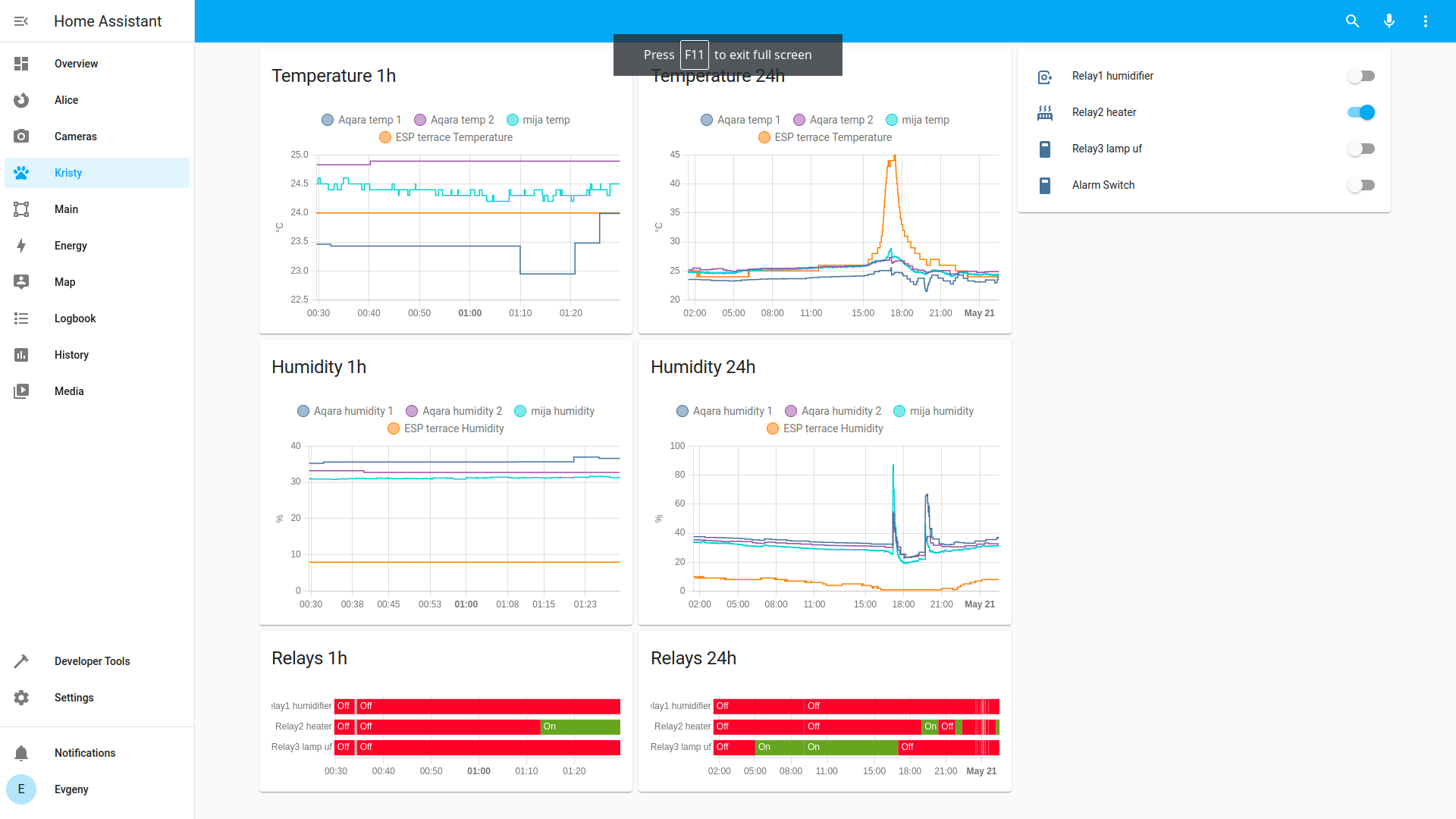Image resolution: width=1456 pixels, height=819 pixels.
Task: Click the Relay1 humidifier entity icon
Action: 1044,76
